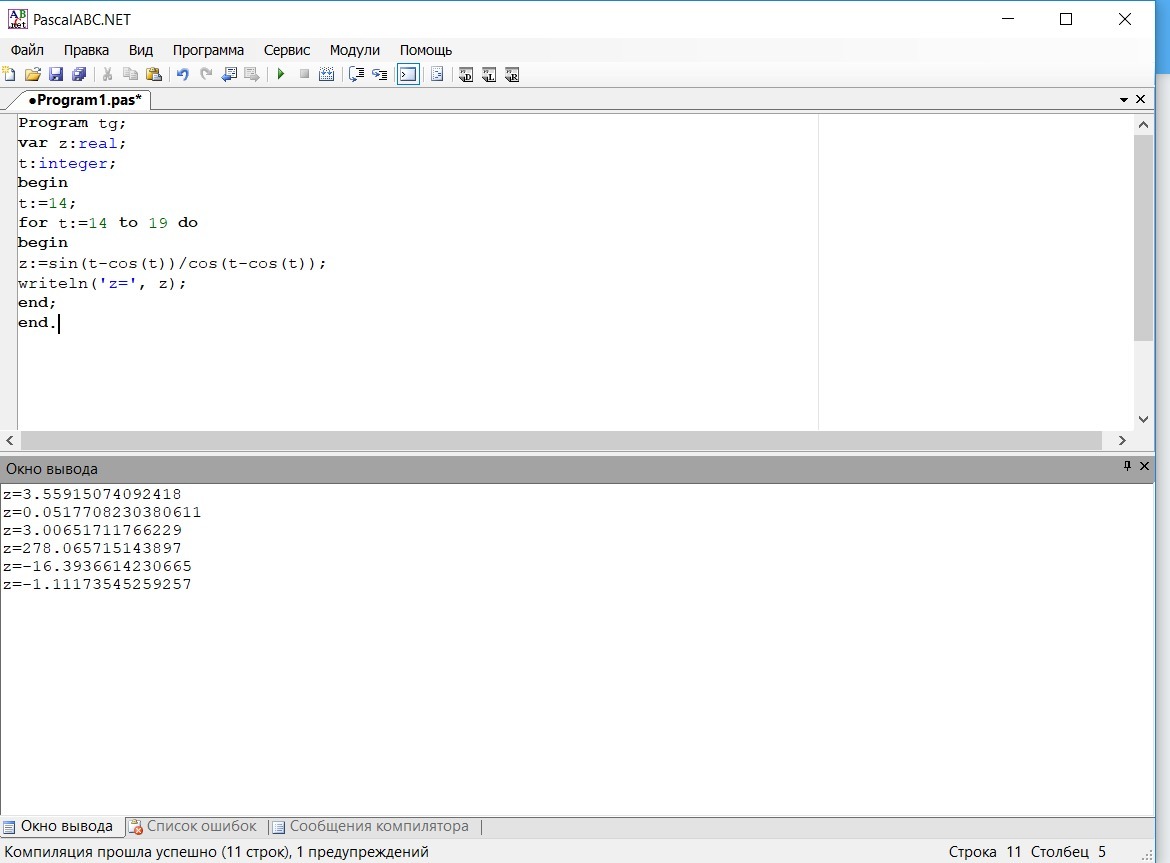Screen dimensions: 1170x863
Task: Click the editor scroll up arrow
Action: click(x=1143, y=125)
